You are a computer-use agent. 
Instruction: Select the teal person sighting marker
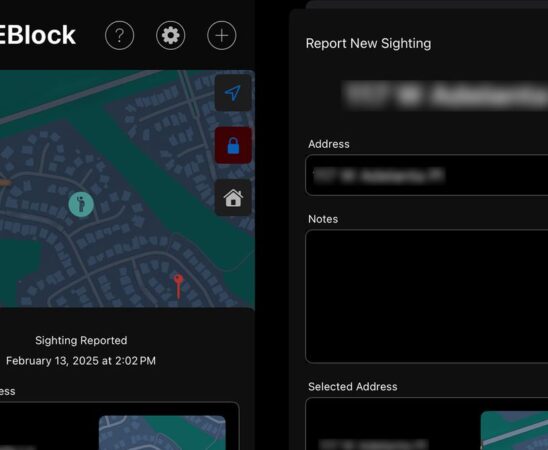81,204
